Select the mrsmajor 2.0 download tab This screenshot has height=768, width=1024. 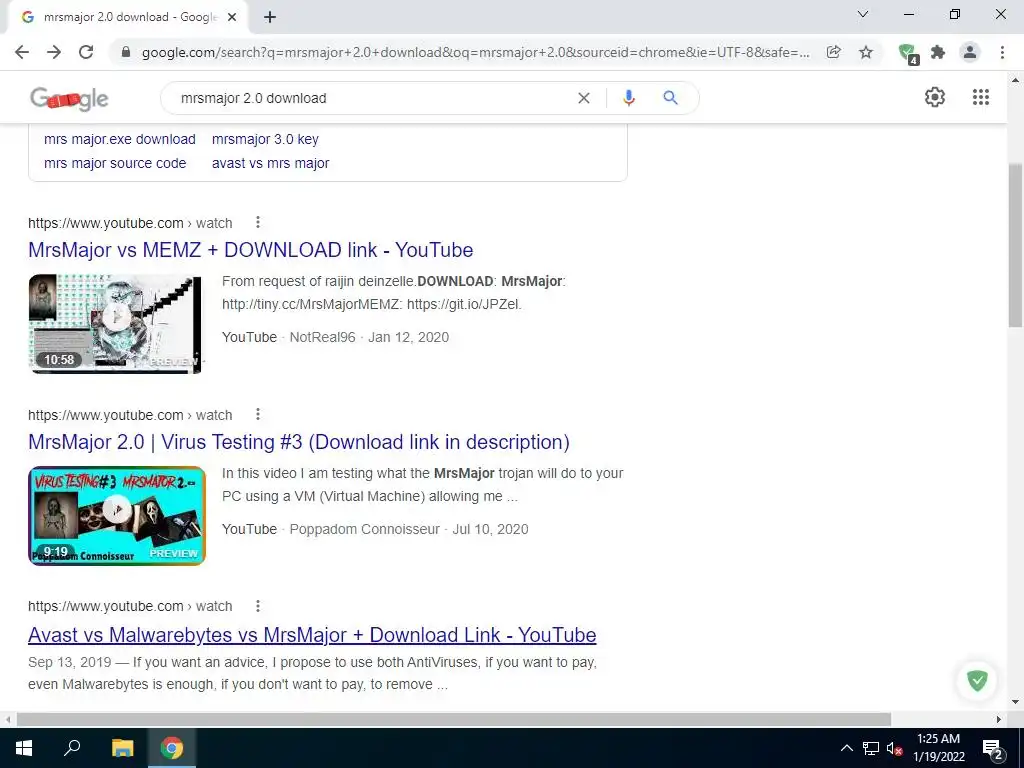point(127,18)
